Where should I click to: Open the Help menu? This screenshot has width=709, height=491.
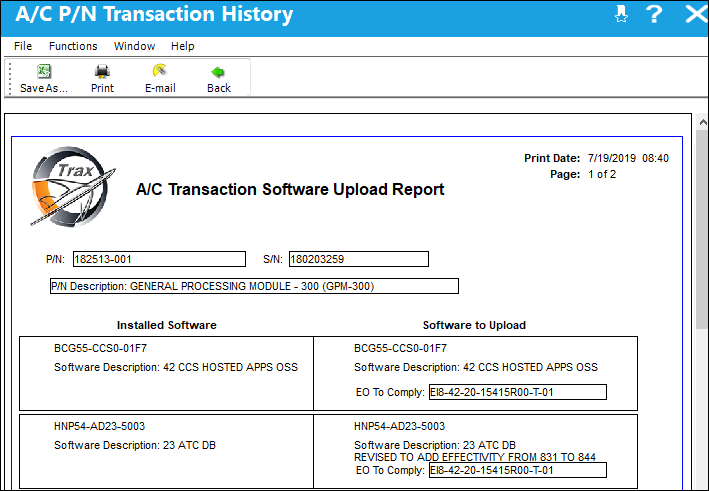tap(183, 46)
